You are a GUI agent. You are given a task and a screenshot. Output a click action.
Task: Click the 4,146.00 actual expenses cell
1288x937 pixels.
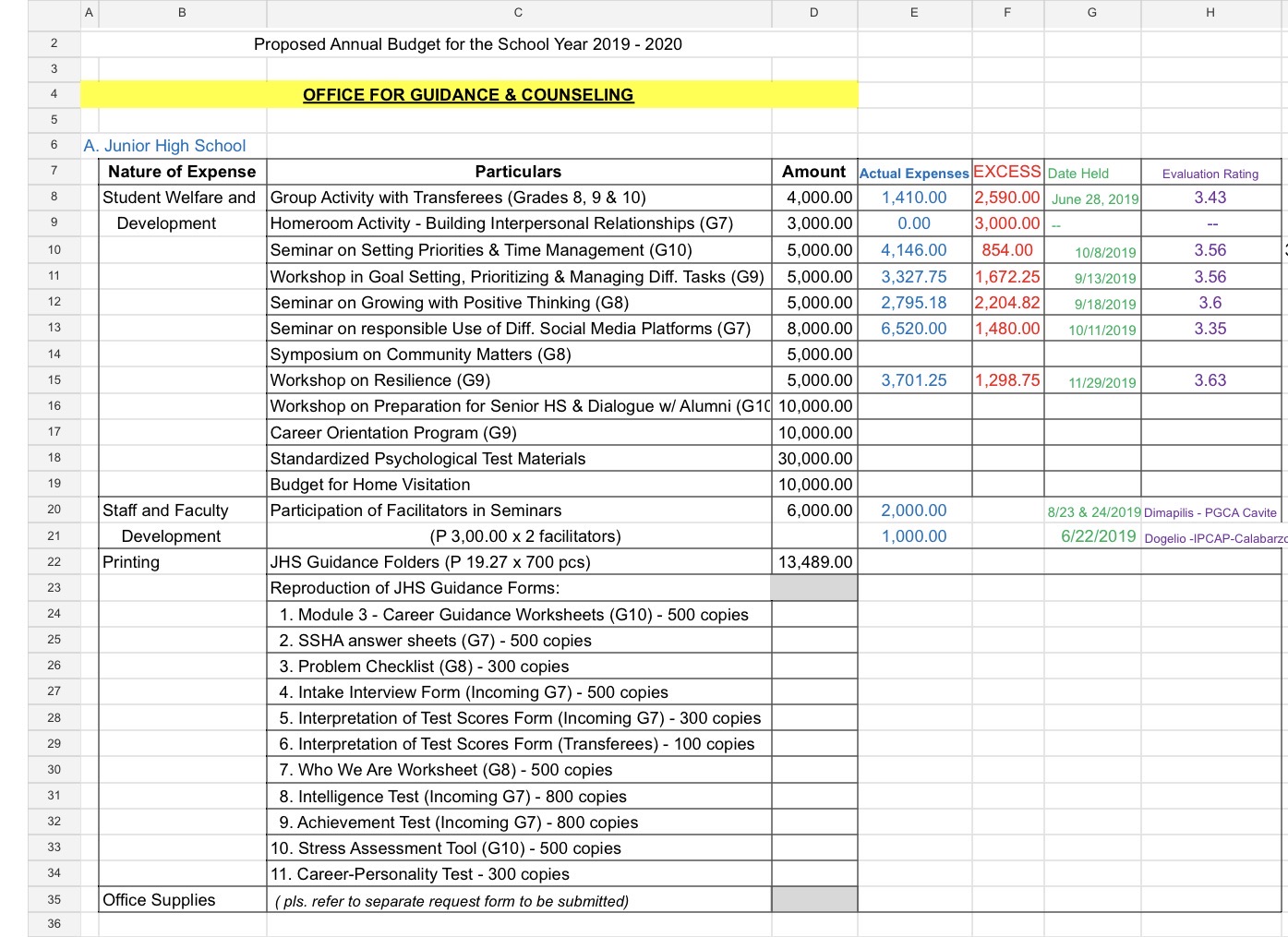(x=914, y=250)
